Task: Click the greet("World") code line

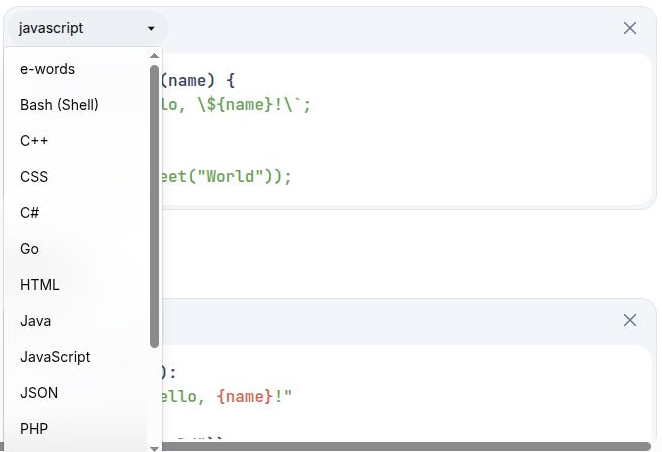Action: [225, 176]
